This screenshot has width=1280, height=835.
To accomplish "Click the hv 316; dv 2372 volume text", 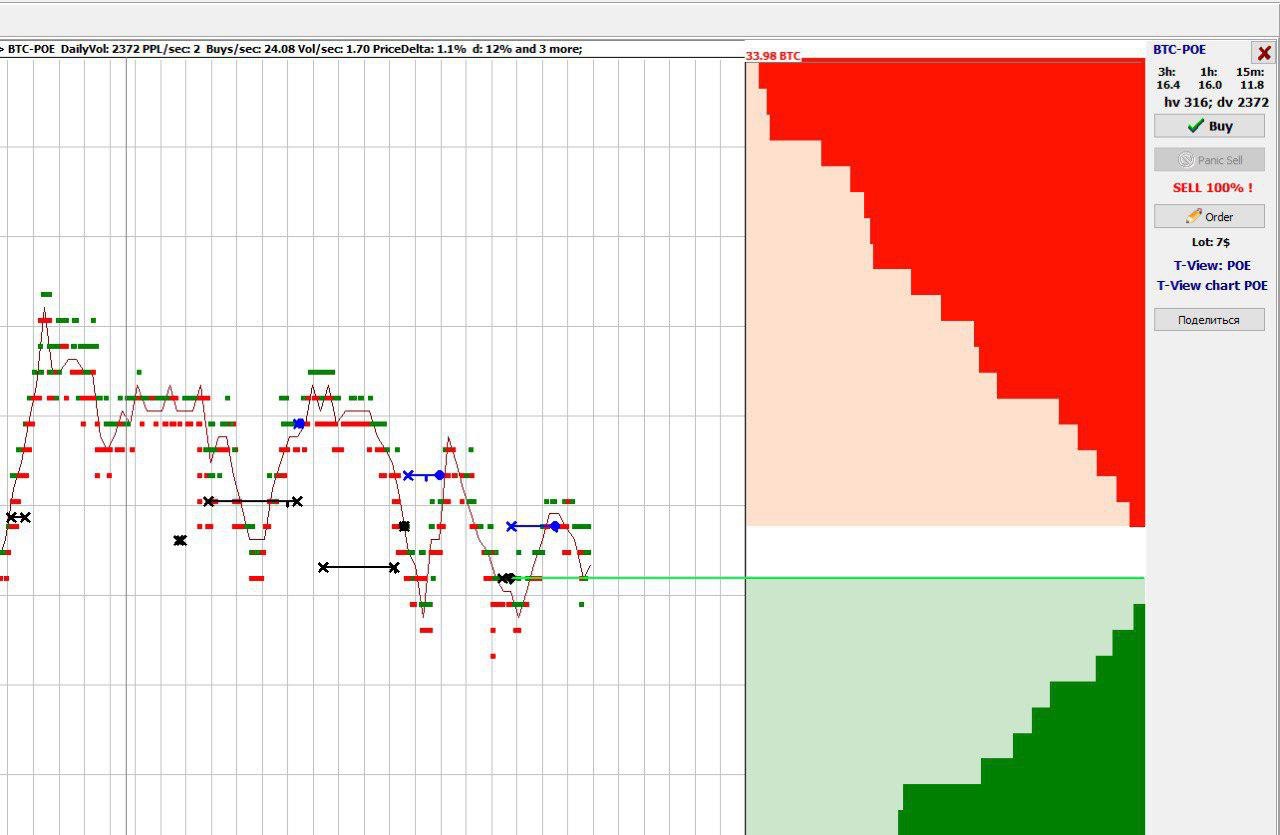I will [1216, 102].
